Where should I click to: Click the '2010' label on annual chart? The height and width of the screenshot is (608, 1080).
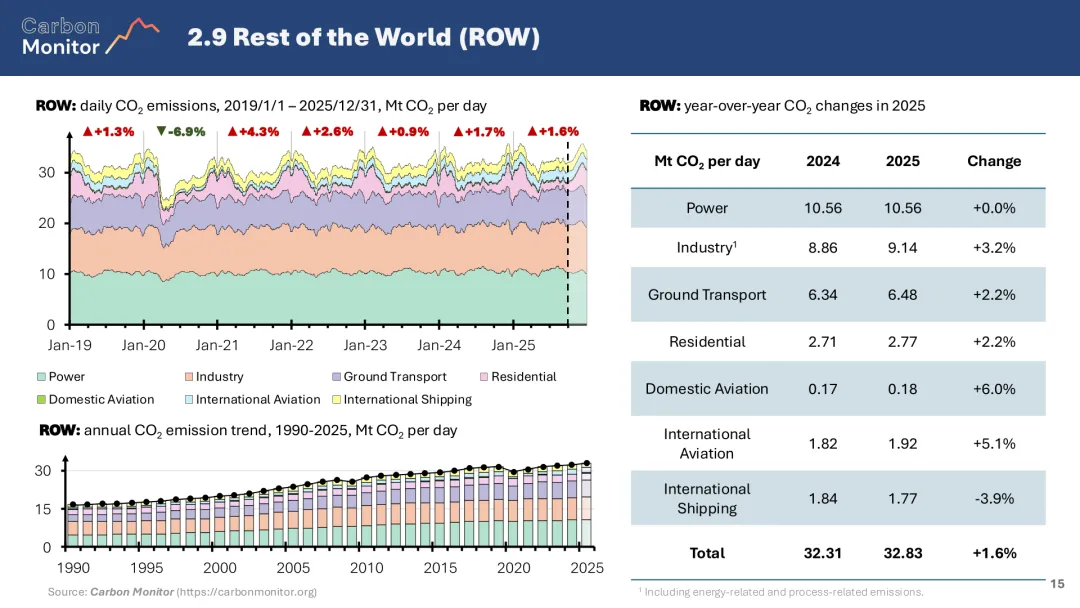pyautogui.click(x=366, y=568)
